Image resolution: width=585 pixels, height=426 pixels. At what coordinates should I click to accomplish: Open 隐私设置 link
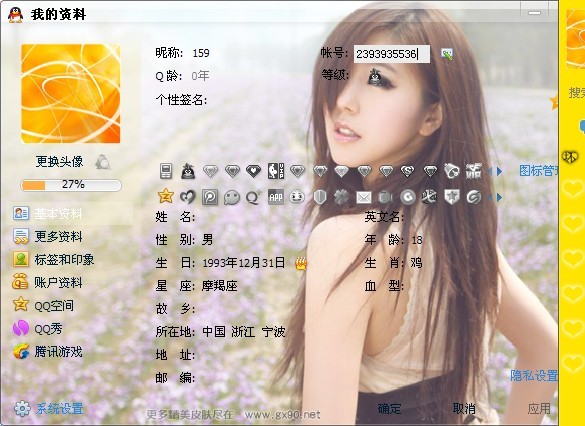[x=534, y=375]
